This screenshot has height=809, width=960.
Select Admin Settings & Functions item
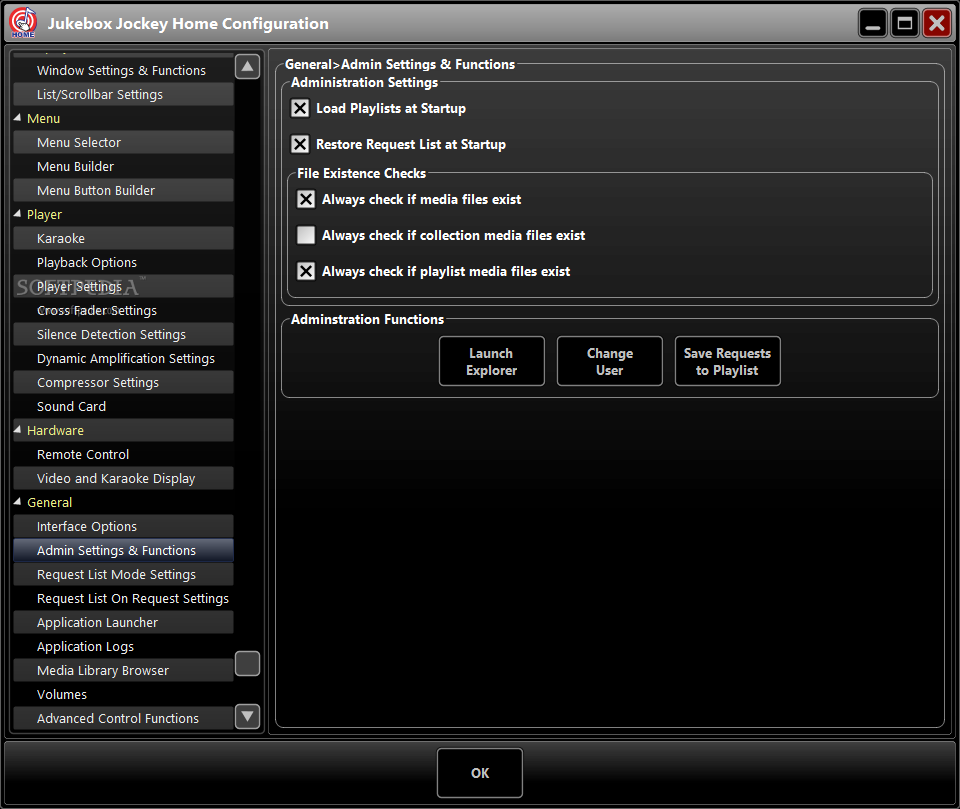[x=123, y=550]
